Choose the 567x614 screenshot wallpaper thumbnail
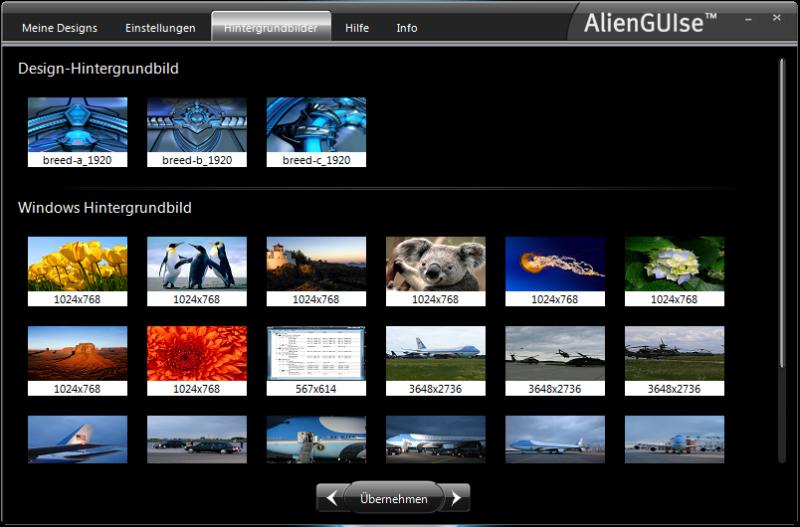Screen dimensions: 800x527 click(316, 353)
